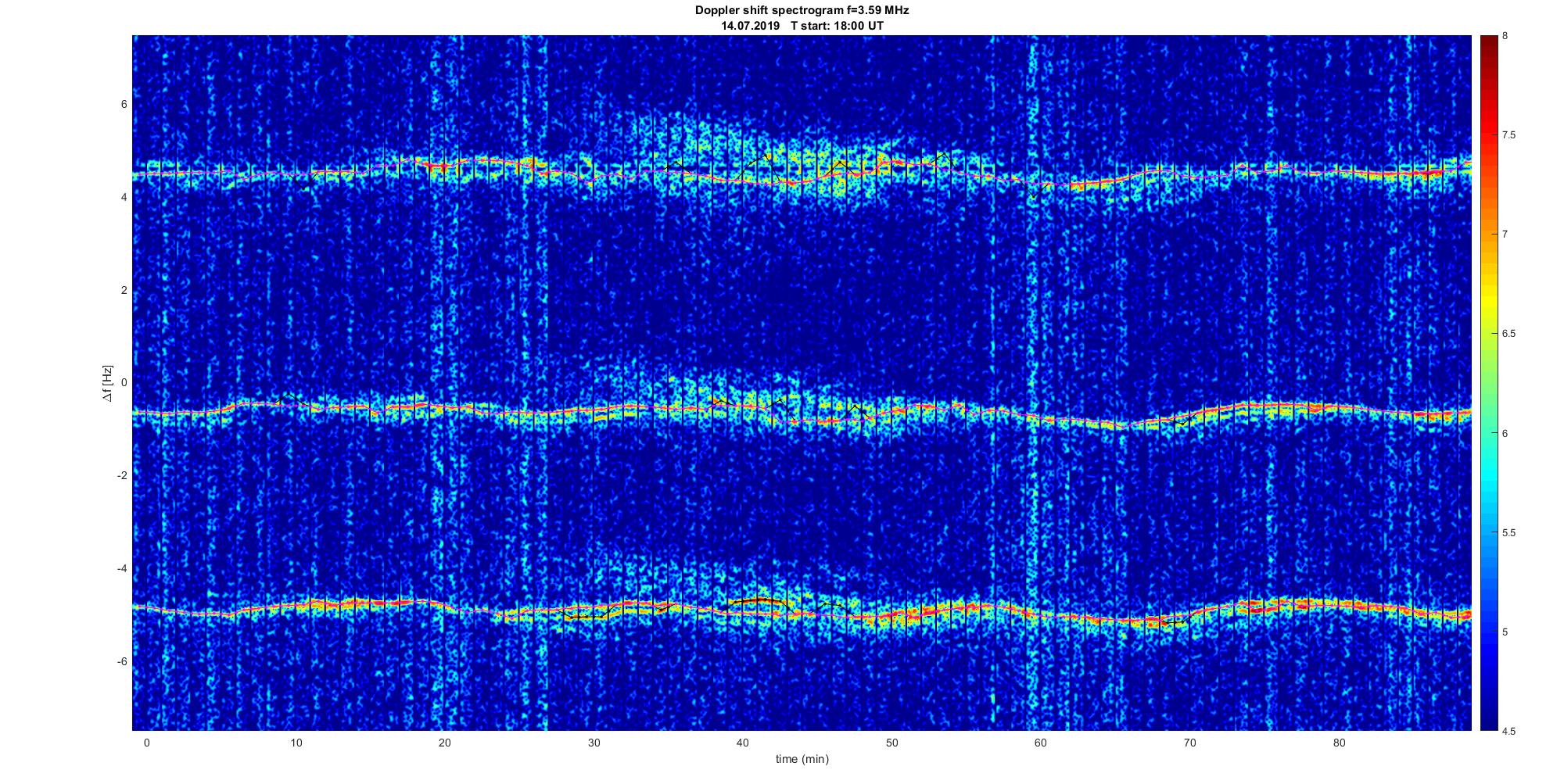This screenshot has width=1564, height=784.
Task: Click the y-axis tick label '-4'
Action: click(122, 568)
